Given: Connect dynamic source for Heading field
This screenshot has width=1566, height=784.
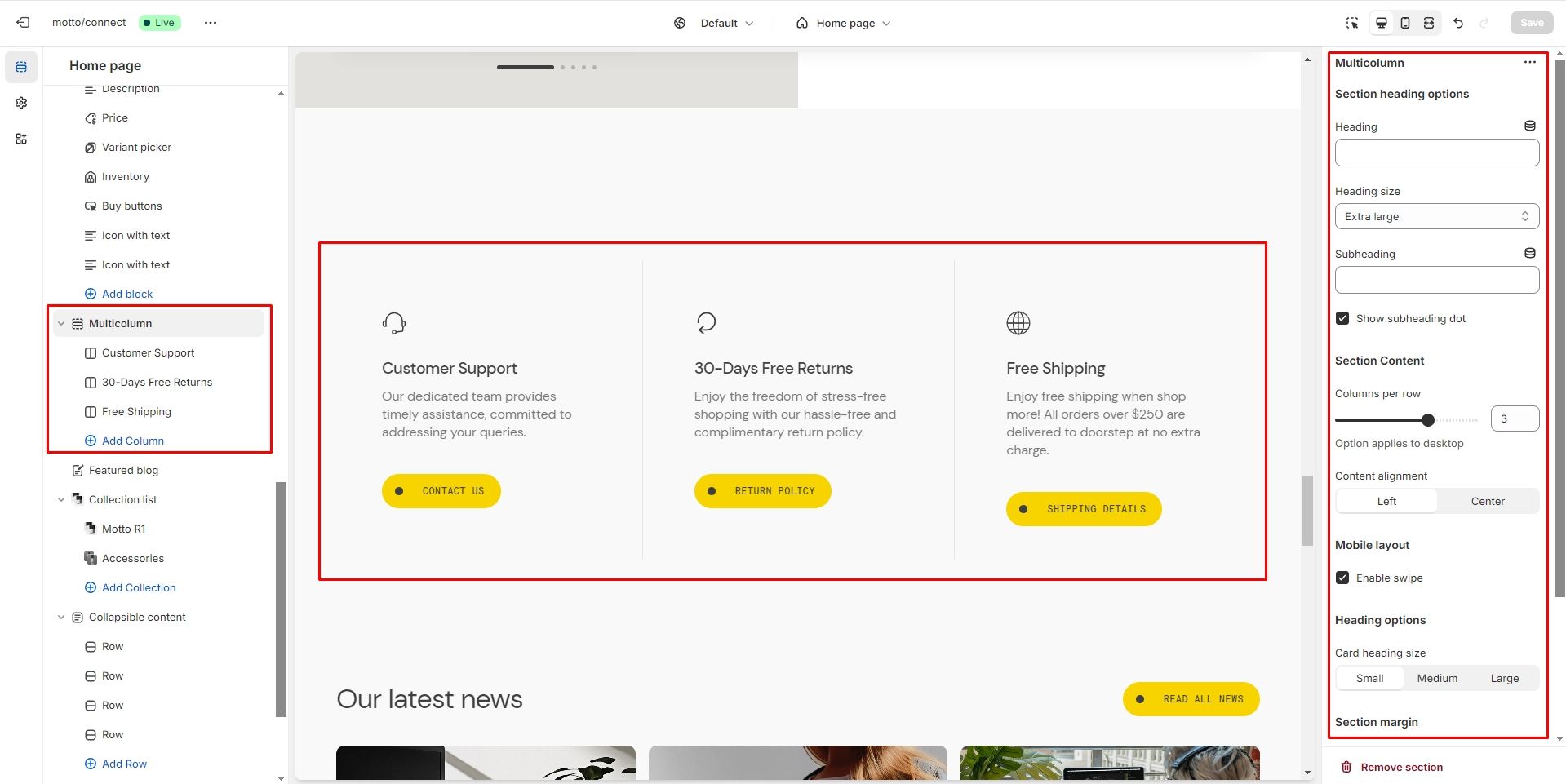Looking at the screenshot, I should click(1529, 126).
